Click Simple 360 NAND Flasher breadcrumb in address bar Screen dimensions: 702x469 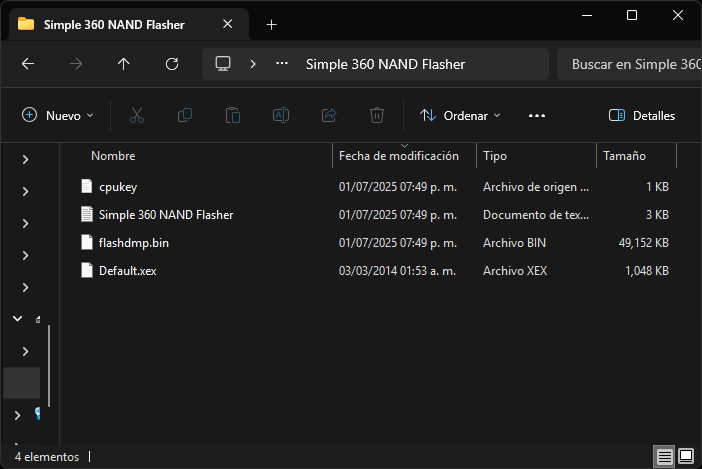tap(385, 64)
